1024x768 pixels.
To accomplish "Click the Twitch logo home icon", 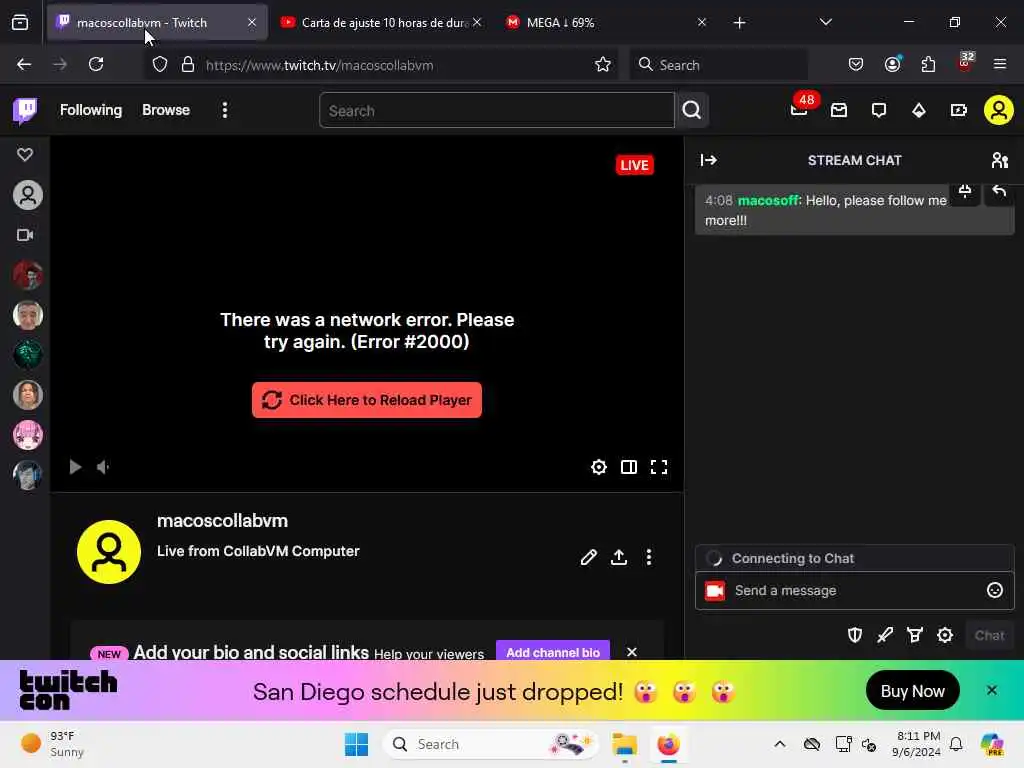I will coord(25,110).
